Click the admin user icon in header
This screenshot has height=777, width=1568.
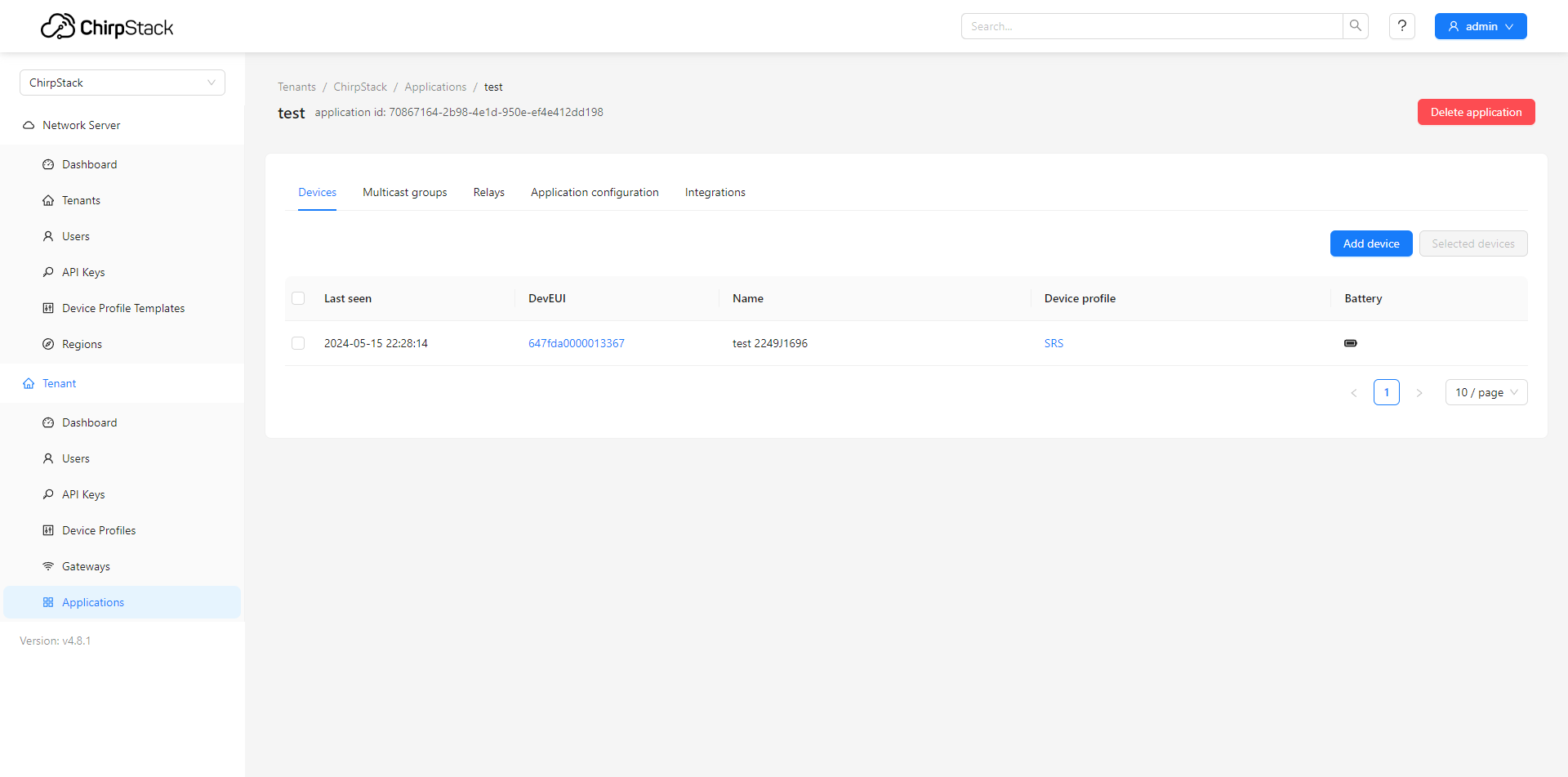coord(1453,25)
